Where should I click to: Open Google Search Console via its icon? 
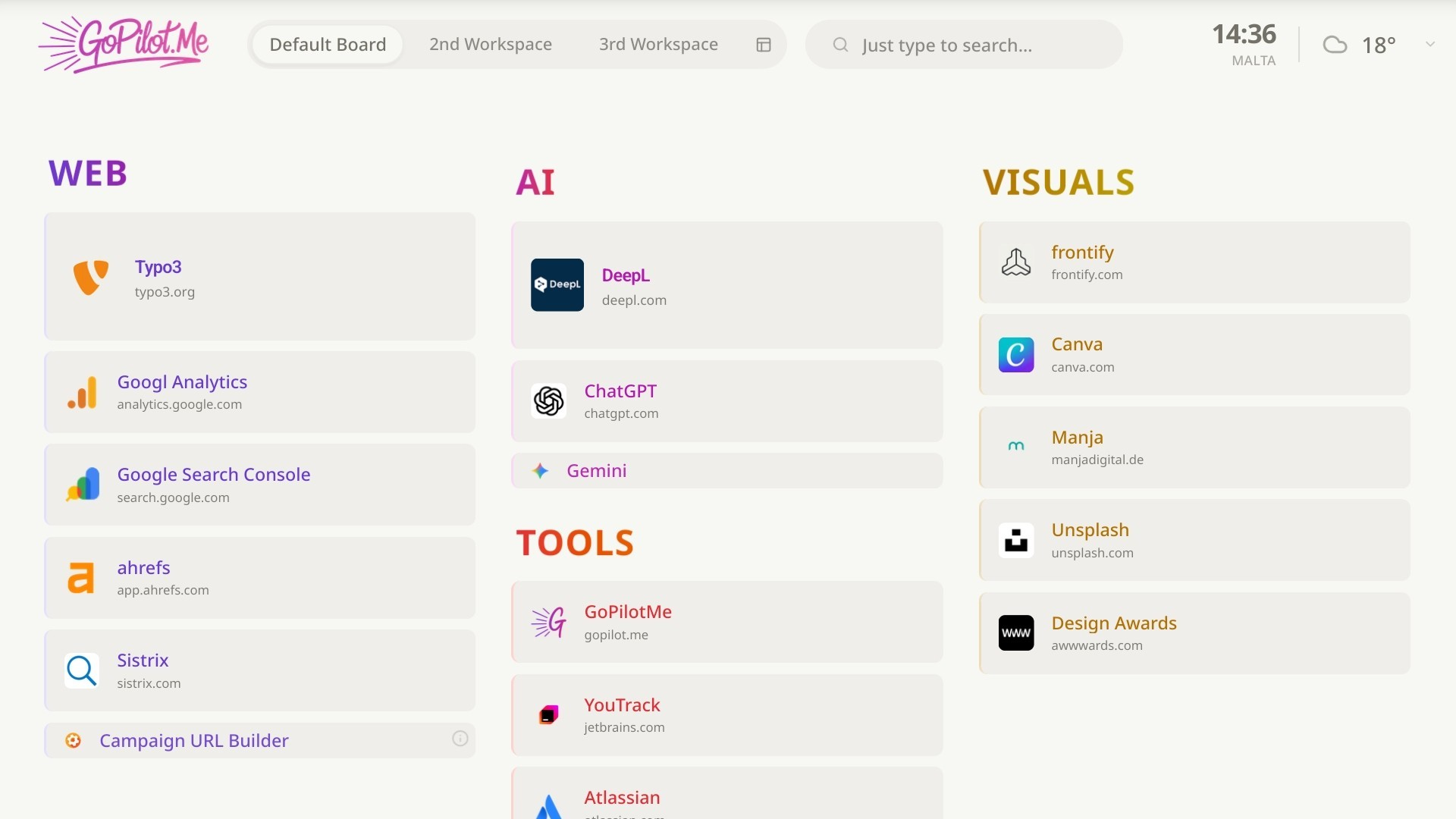tap(83, 485)
